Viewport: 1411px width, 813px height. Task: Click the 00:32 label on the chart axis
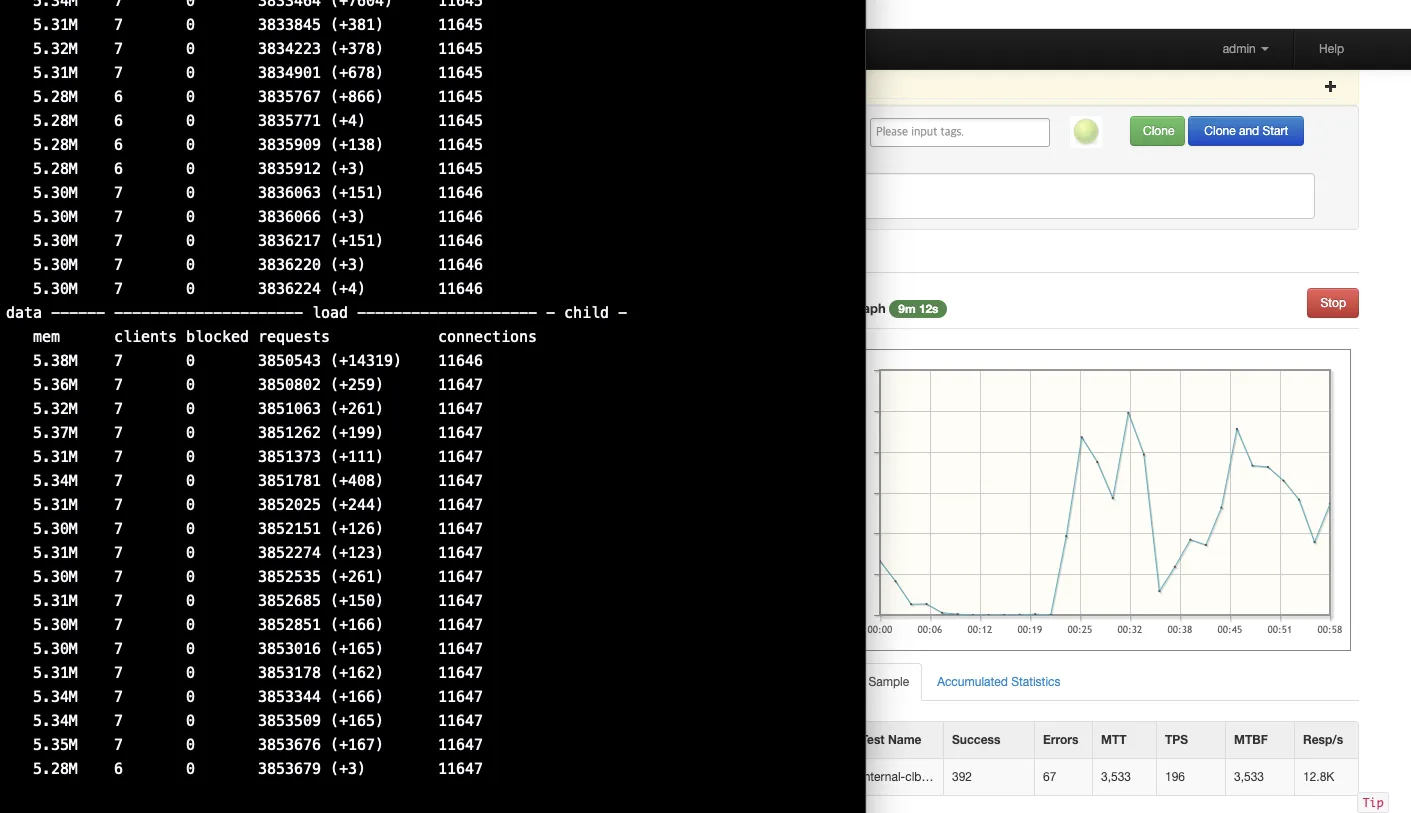coord(1129,630)
